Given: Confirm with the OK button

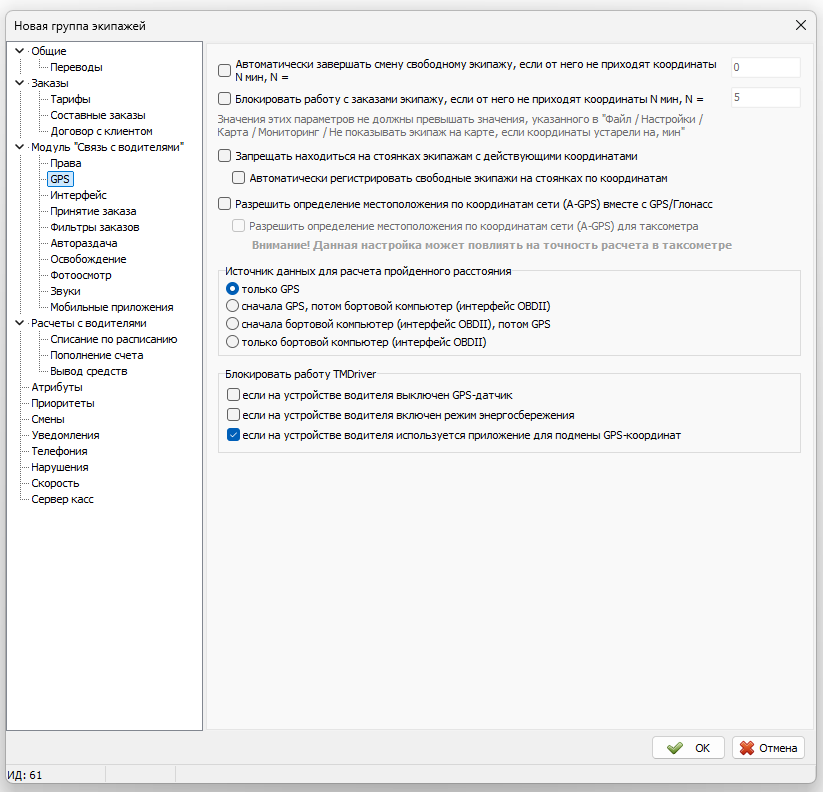Looking at the screenshot, I should [x=688, y=748].
